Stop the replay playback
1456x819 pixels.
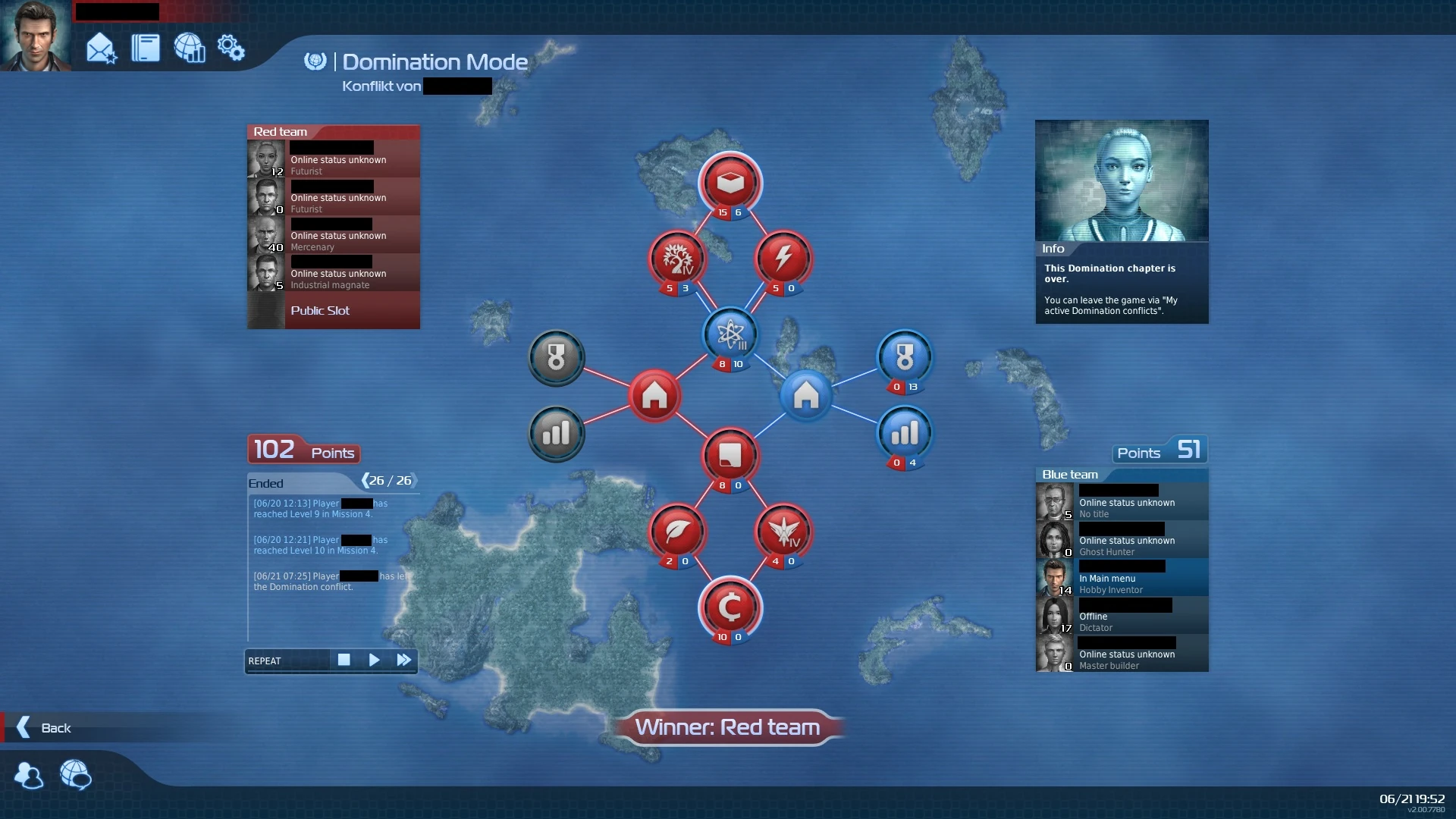[x=344, y=660]
